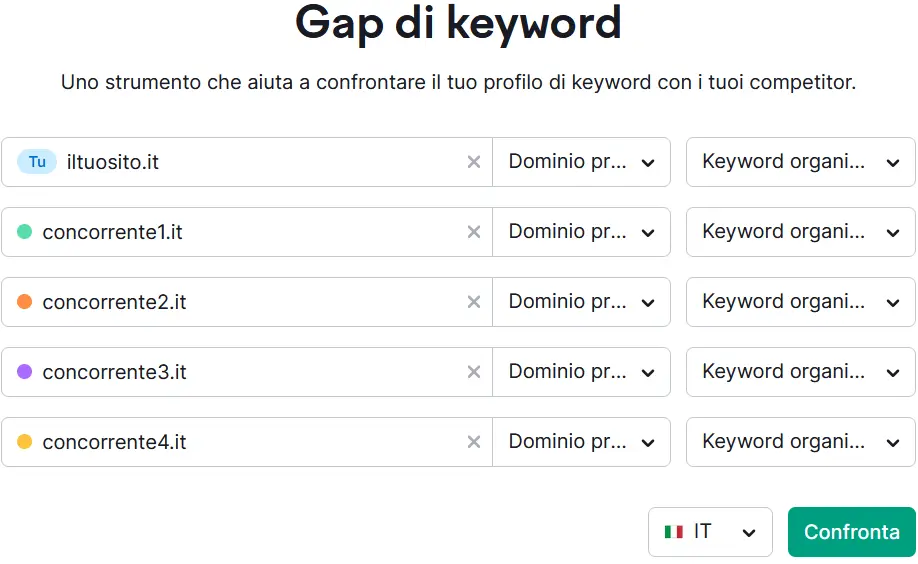
Task: Click the orange dot beside concorrente2.it
Action: pos(25,302)
